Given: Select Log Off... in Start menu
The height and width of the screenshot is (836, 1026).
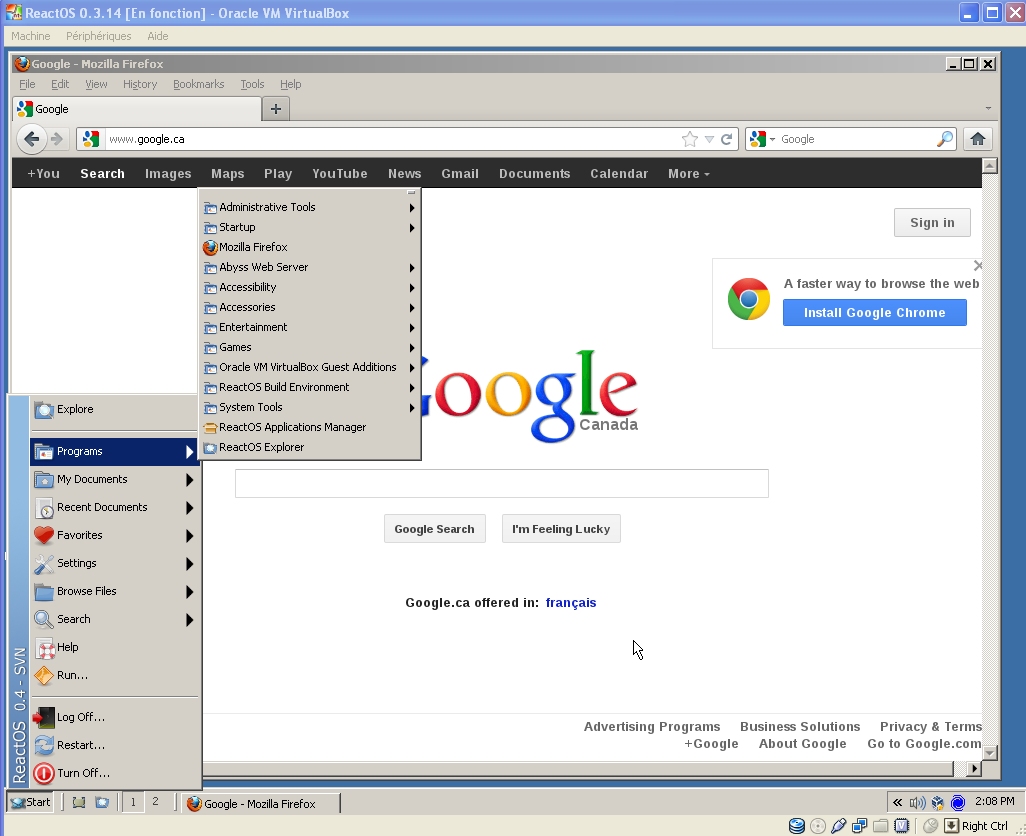Looking at the screenshot, I should [115, 717].
